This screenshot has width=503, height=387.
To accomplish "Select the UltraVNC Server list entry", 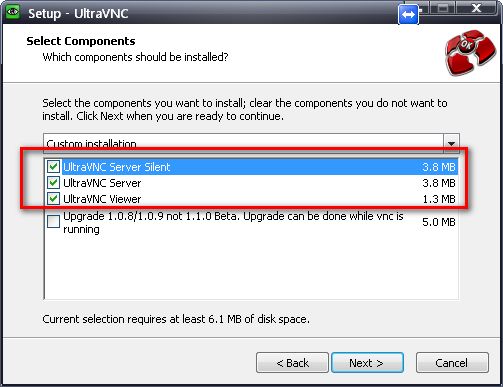I will click(251, 183).
